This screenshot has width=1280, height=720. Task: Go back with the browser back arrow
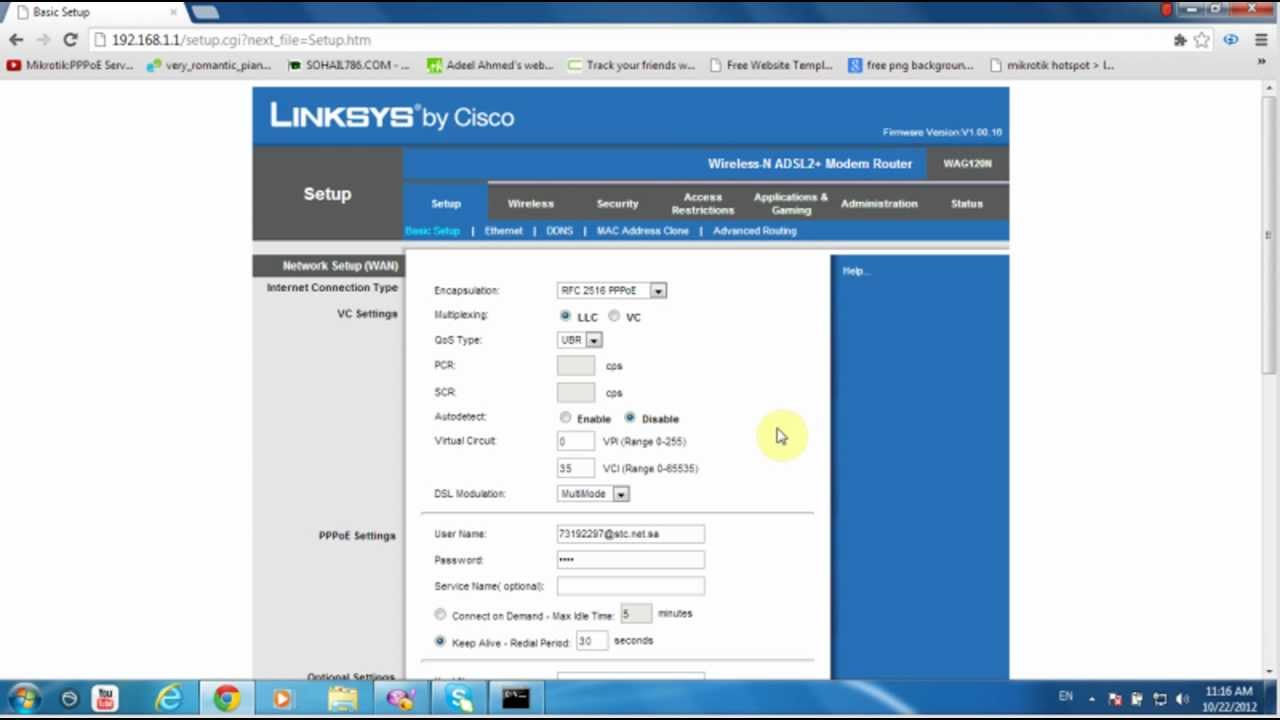16,40
